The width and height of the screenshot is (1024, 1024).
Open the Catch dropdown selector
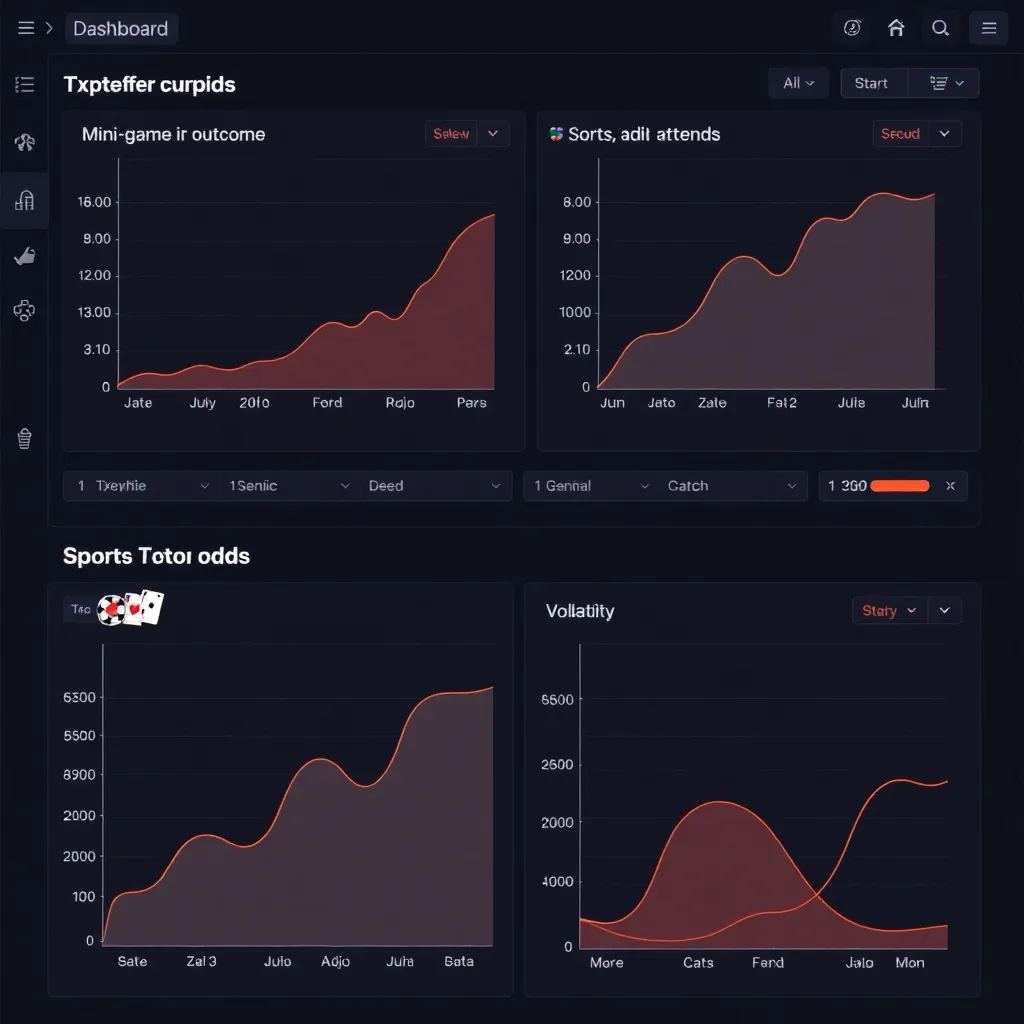[731, 486]
